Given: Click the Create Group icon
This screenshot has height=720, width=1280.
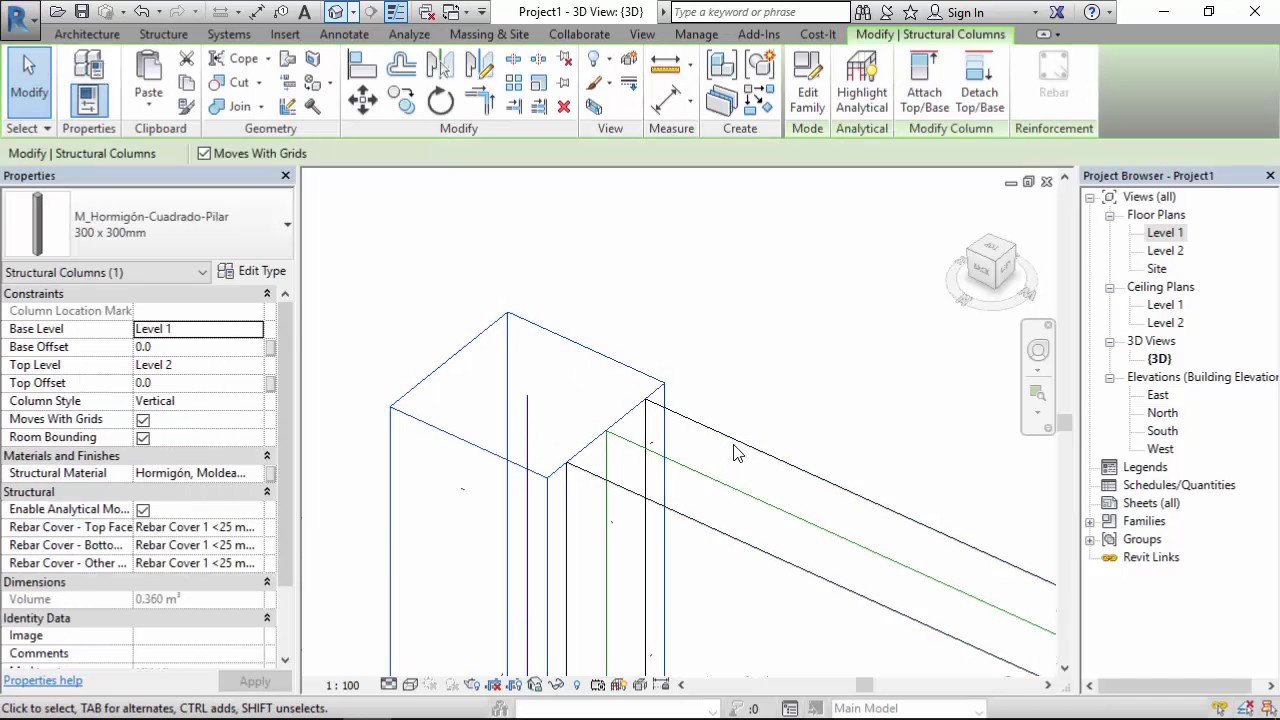Looking at the screenshot, I should point(761,65).
